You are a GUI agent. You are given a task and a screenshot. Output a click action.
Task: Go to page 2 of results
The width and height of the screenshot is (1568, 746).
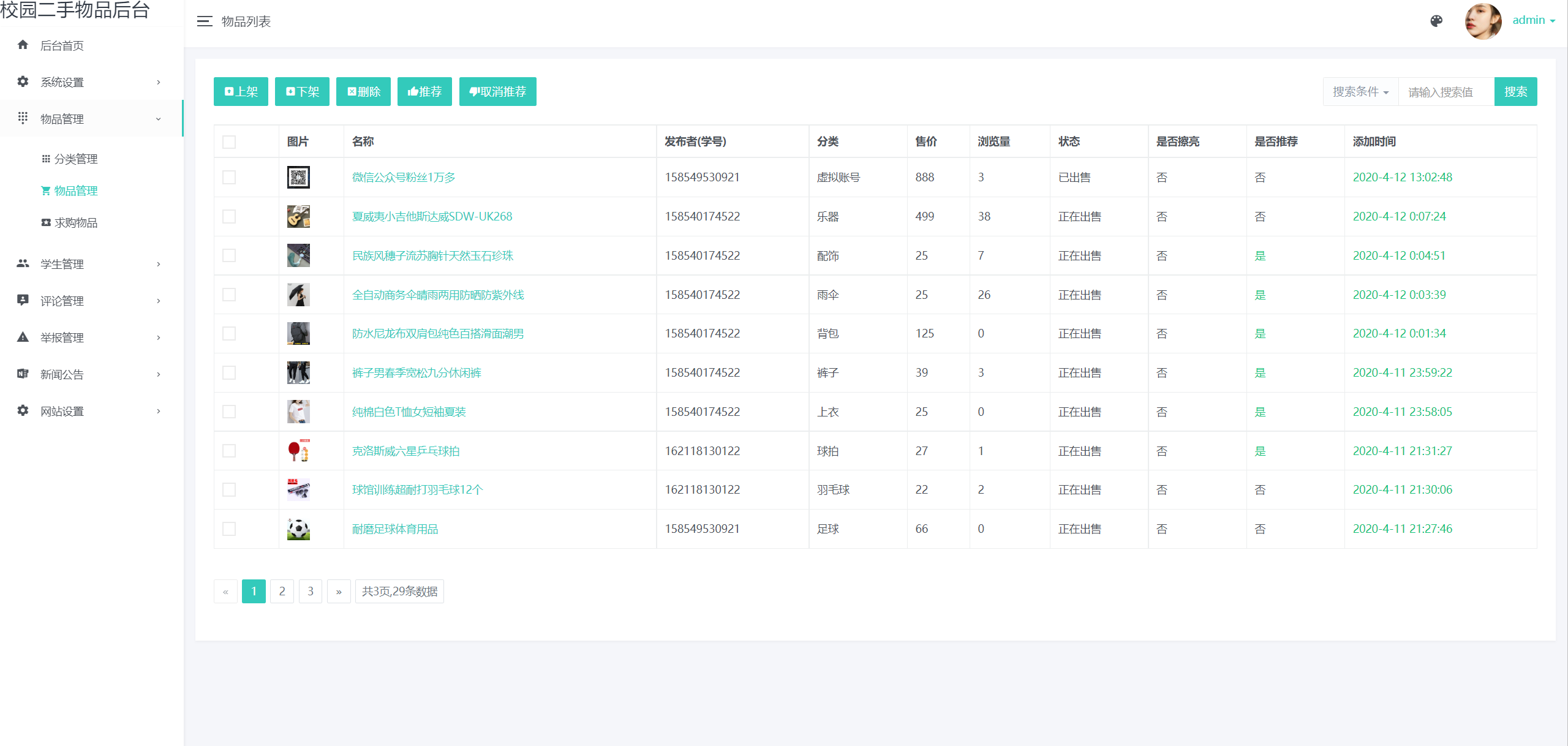pos(282,592)
